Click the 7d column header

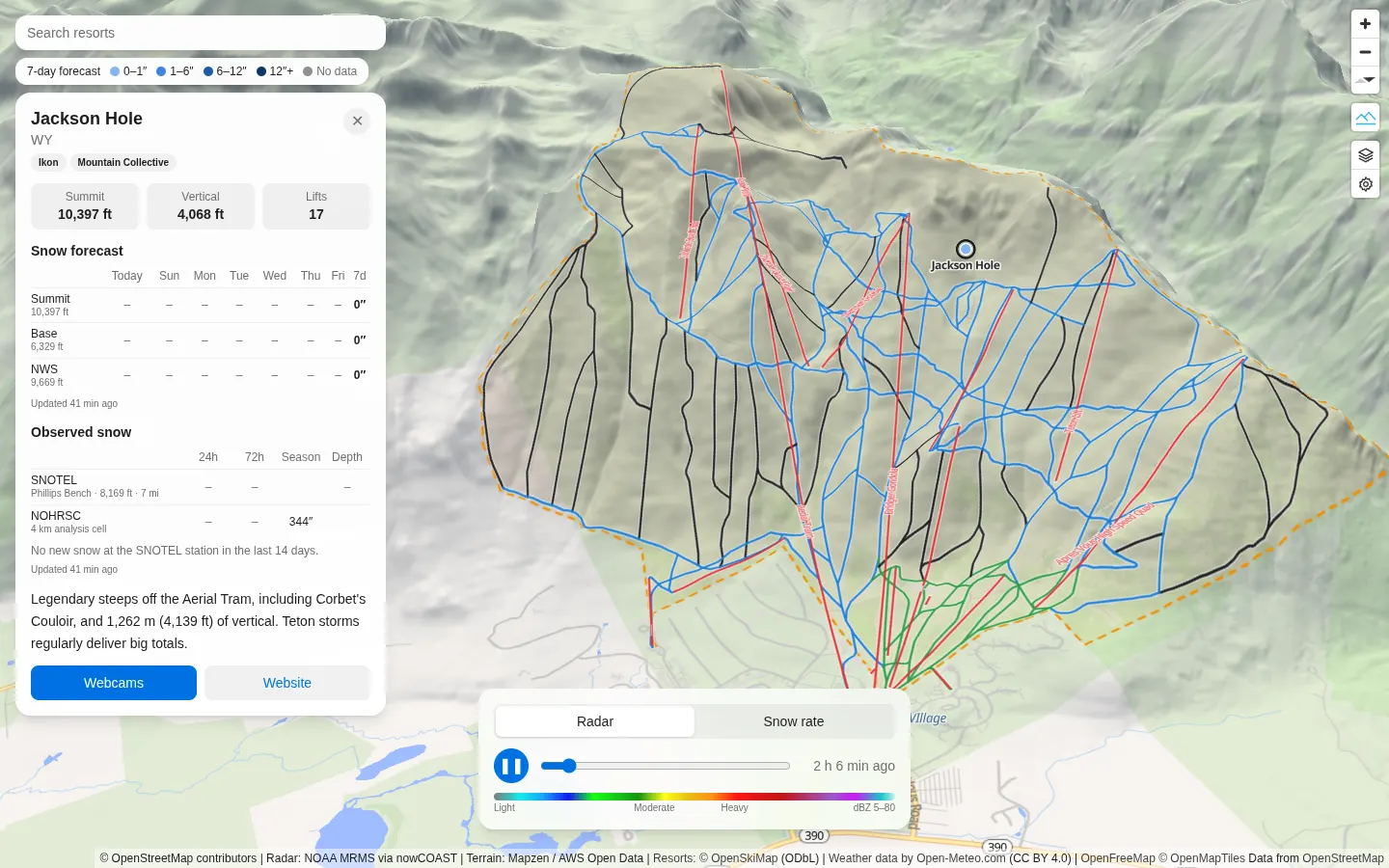(x=360, y=276)
